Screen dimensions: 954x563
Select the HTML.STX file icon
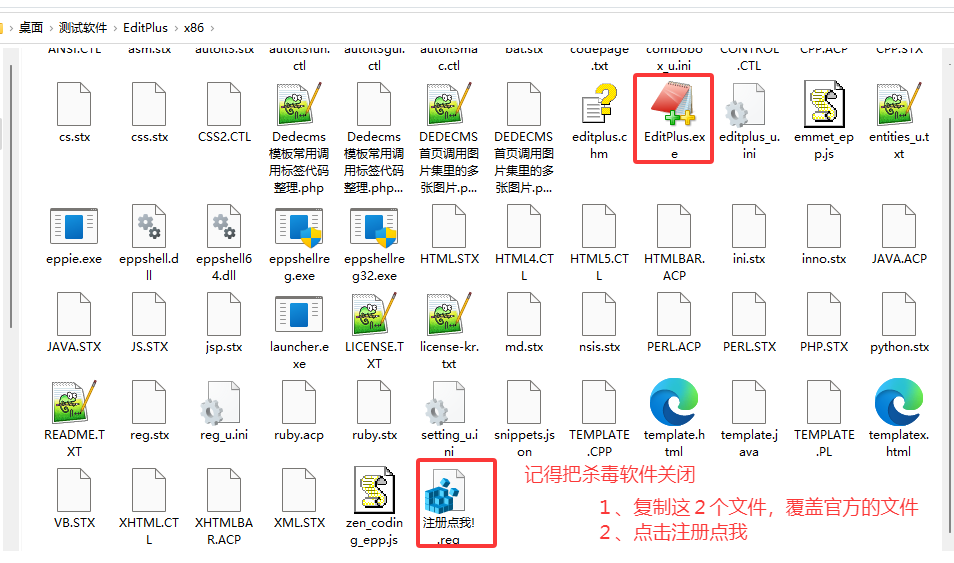[449, 226]
